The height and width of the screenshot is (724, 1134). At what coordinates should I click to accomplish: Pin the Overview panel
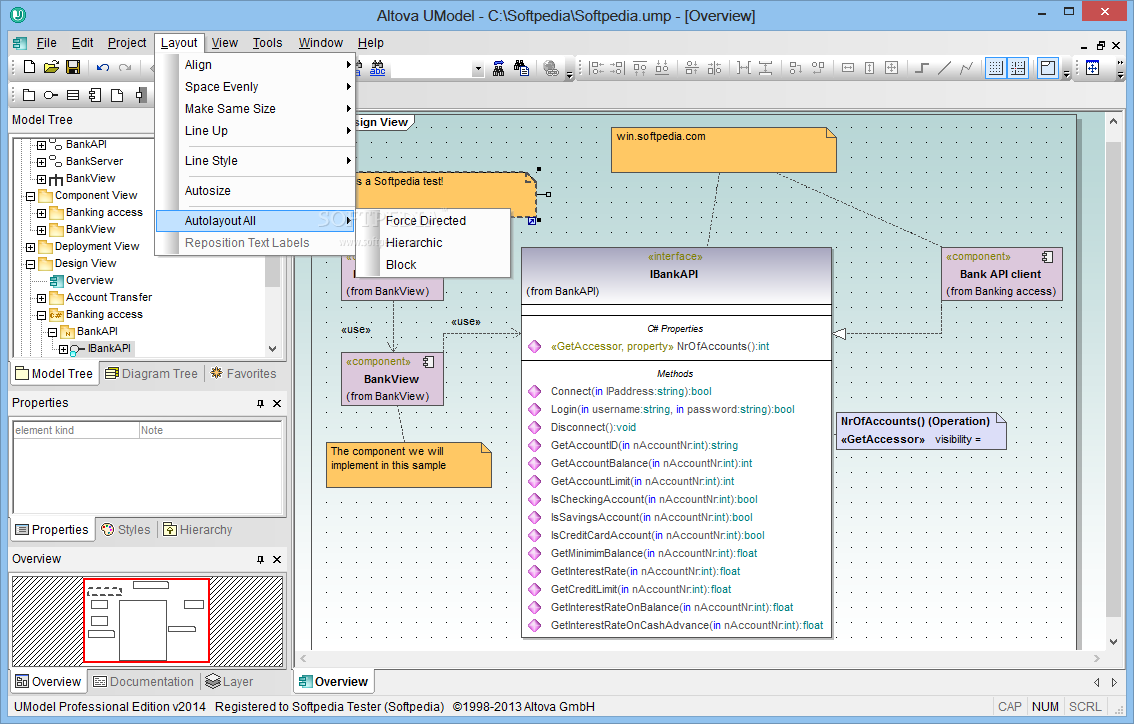tap(260, 560)
